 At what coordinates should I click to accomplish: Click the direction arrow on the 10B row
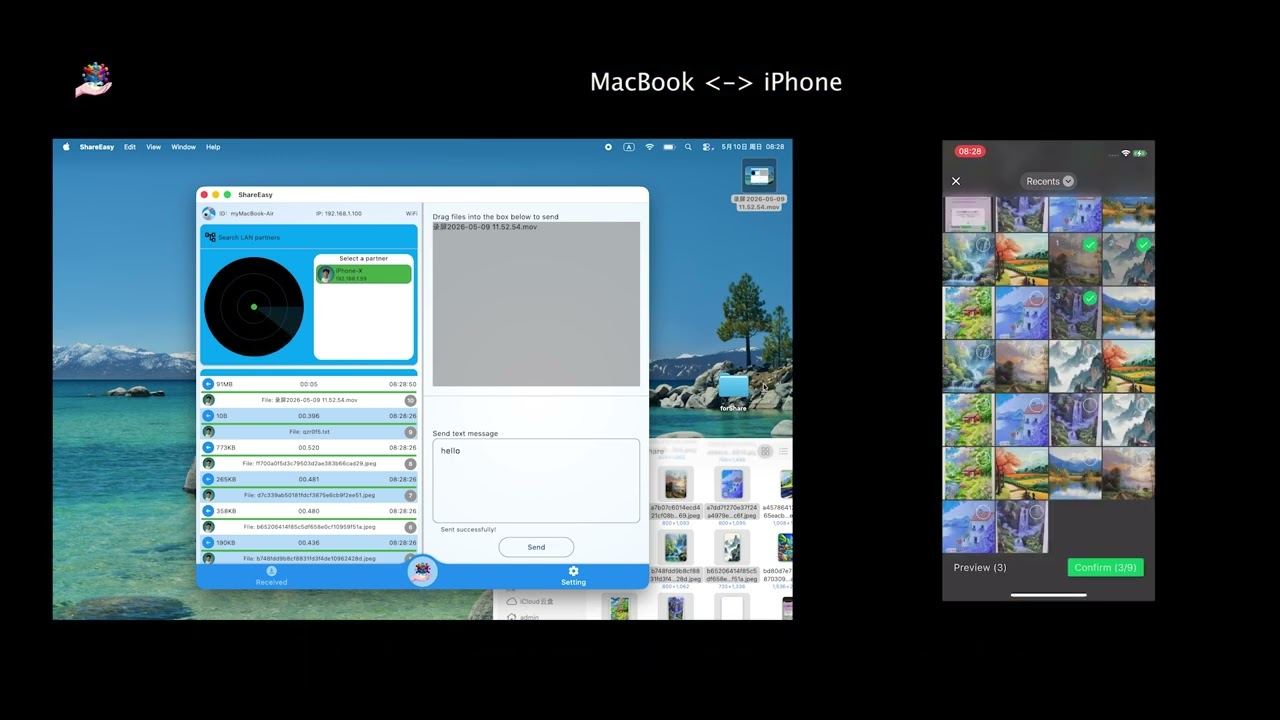pyautogui.click(x=208, y=416)
